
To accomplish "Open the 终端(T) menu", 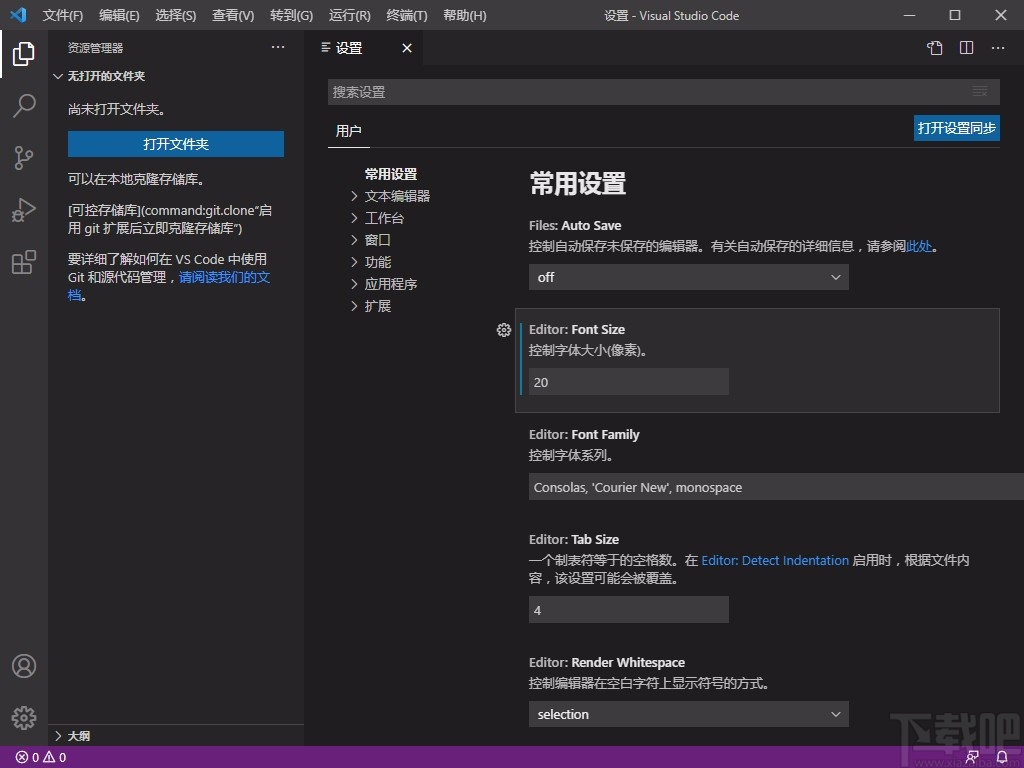I will pyautogui.click(x=407, y=15).
